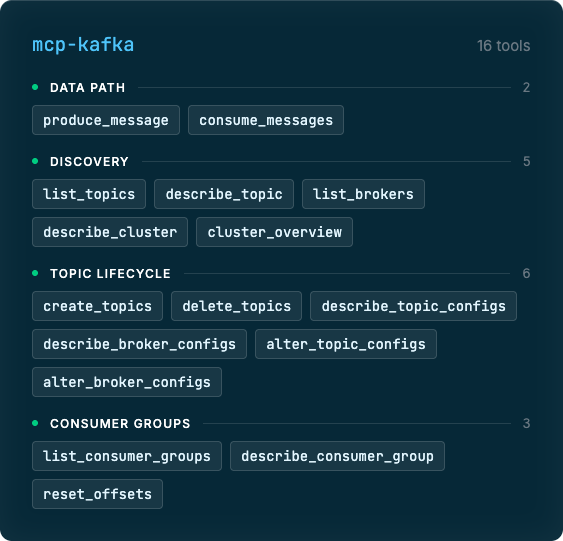The image size is (563, 541).
Task: Choose the cluster_overview tool chip
Action: coord(274,232)
